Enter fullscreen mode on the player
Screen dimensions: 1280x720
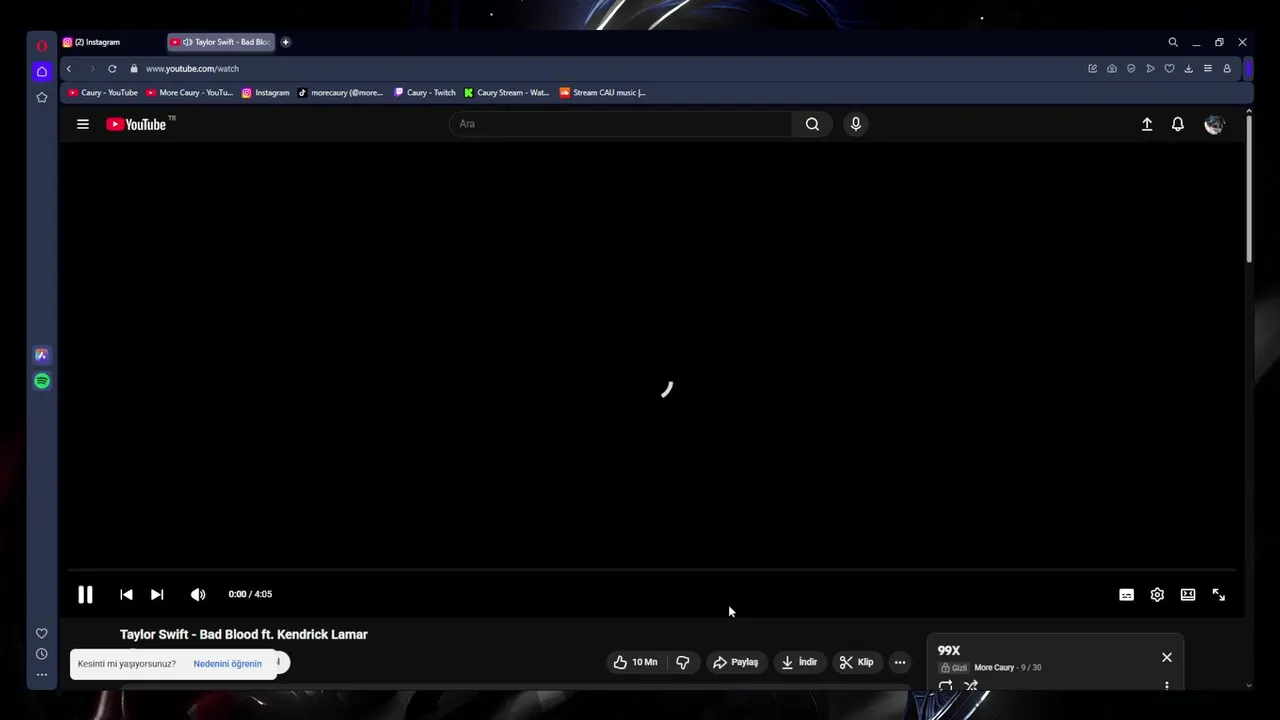click(1219, 594)
